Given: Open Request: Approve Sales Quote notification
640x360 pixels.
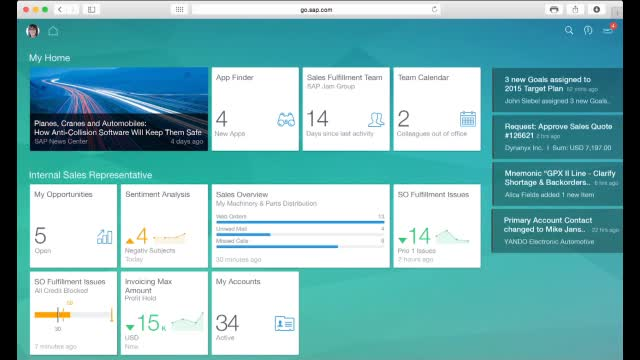Looking at the screenshot, I should pyautogui.click(x=558, y=137).
